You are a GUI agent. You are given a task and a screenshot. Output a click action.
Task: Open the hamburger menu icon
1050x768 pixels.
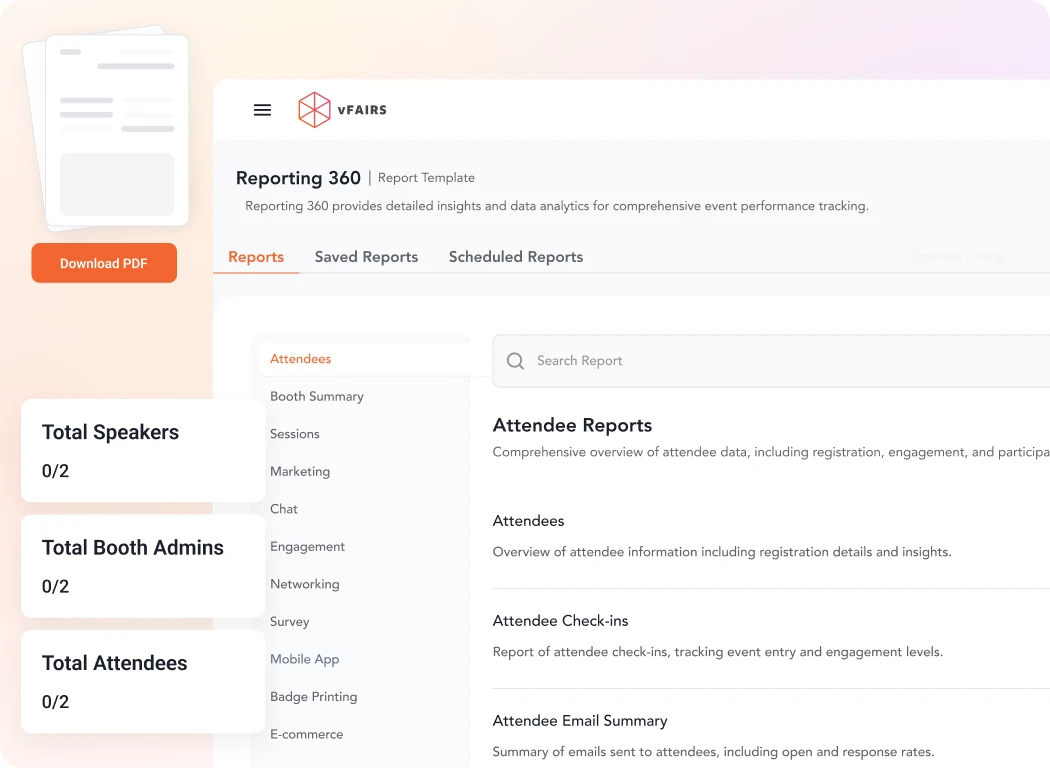[262, 110]
